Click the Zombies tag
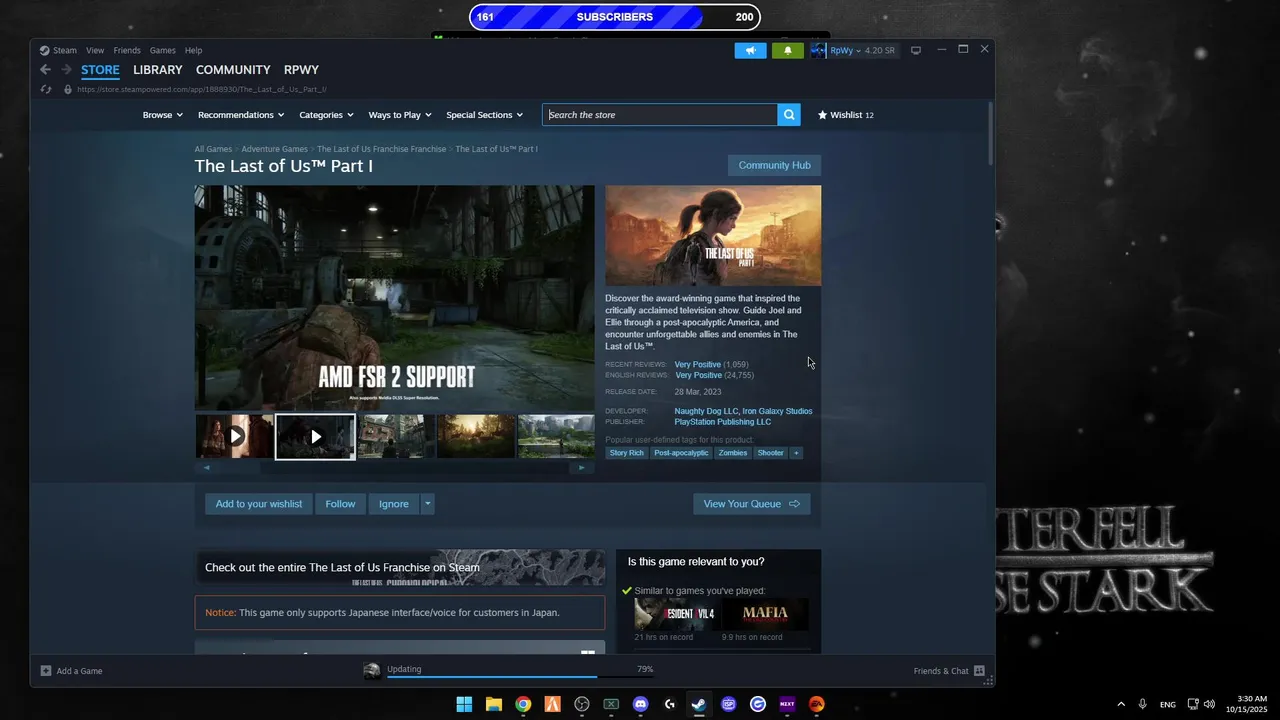The height and width of the screenshot is (720, 1280). pyautogui.click(x=733, y=453)
